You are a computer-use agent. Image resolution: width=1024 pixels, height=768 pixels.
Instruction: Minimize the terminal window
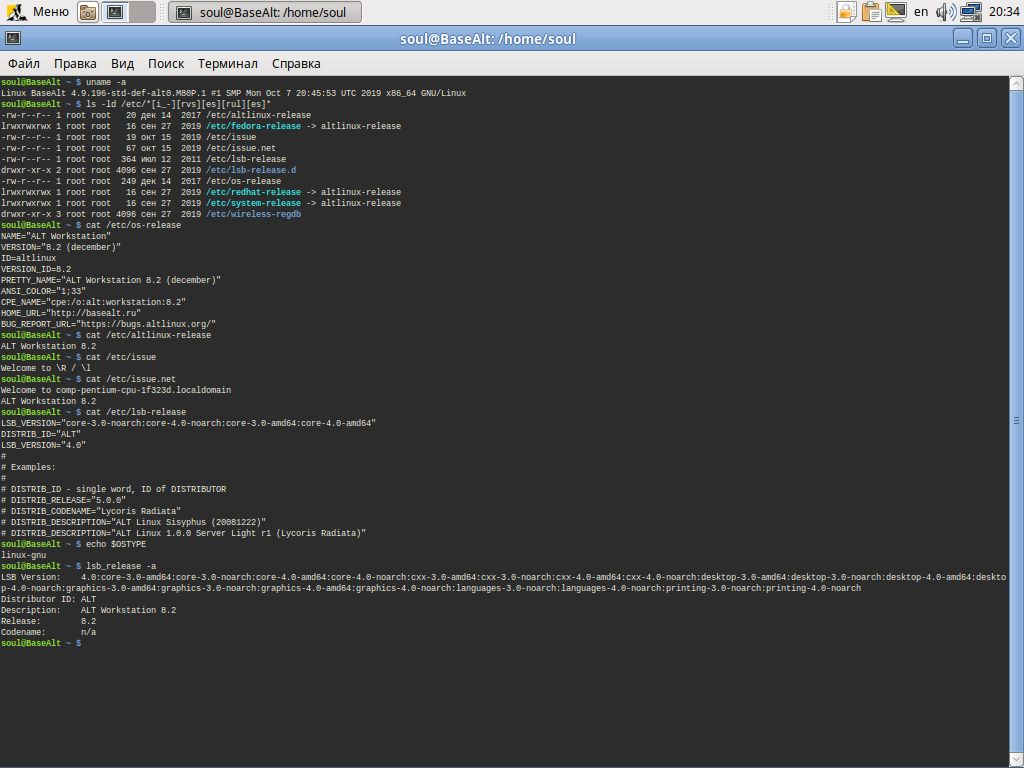(963, 39)
